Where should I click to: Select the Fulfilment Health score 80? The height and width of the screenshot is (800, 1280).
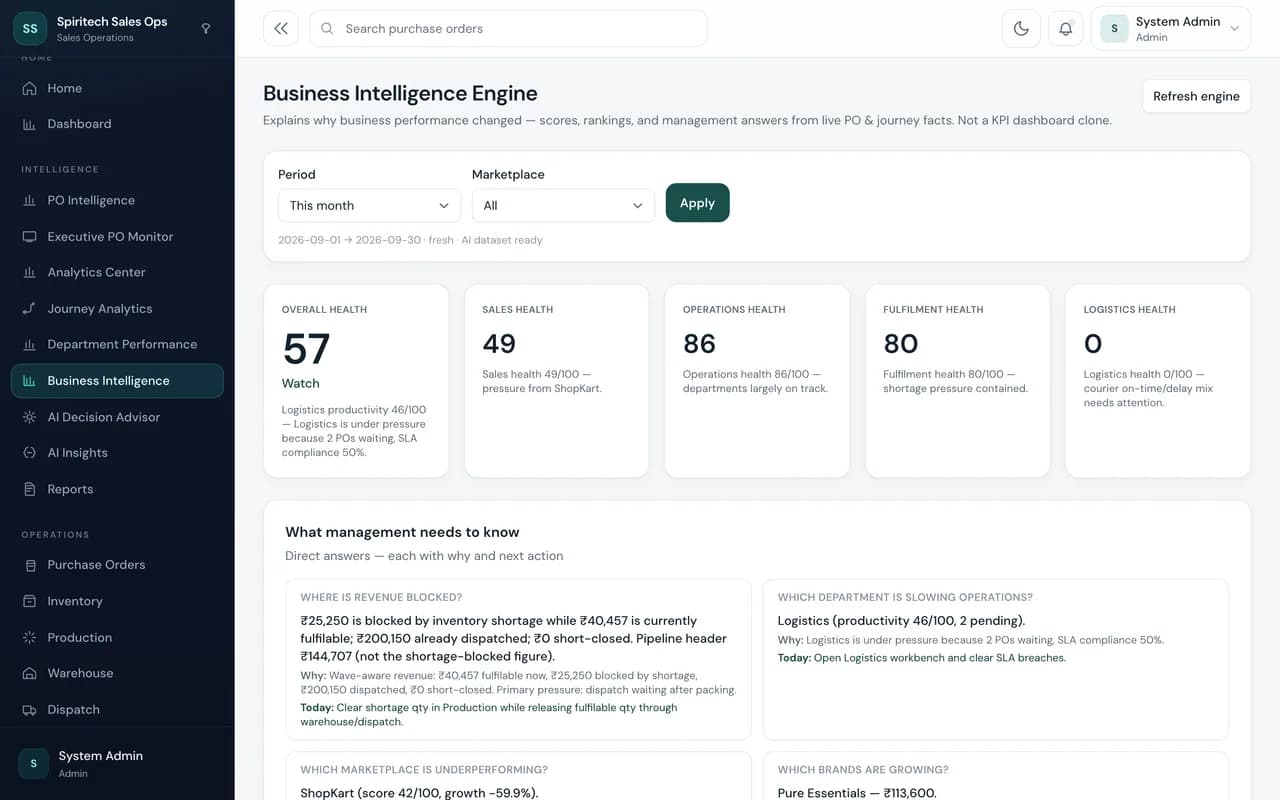click(x=901, y=344)
